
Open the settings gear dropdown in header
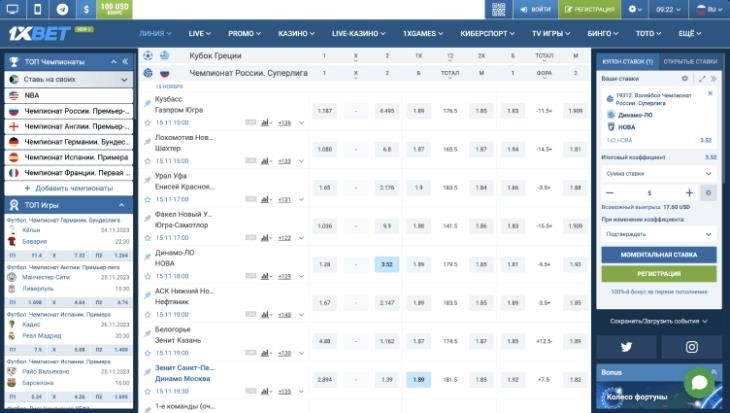pyautogui.click(x=635, y=9)
